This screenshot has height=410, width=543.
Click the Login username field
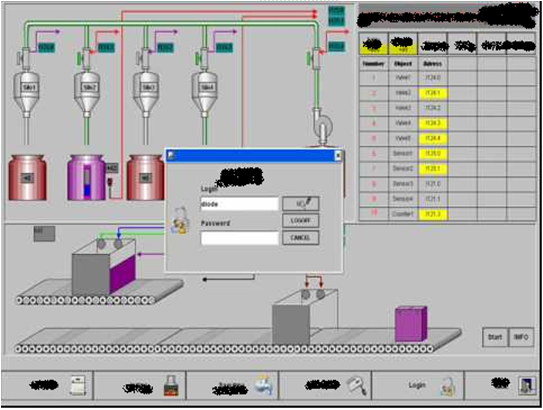point(239,204)
